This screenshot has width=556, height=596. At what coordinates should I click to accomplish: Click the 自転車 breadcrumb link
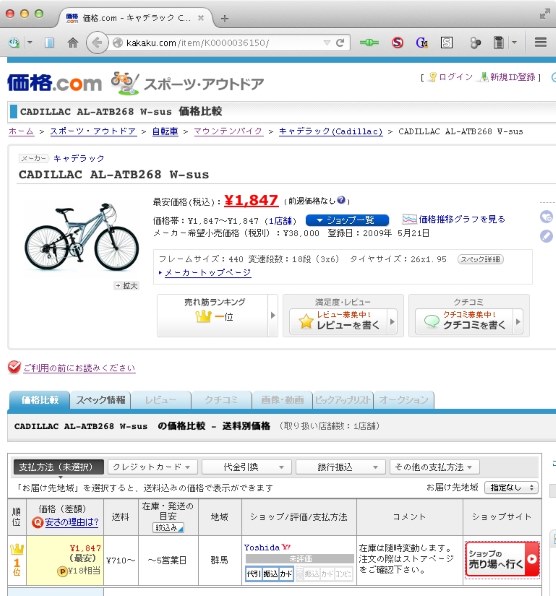(165, 132)
